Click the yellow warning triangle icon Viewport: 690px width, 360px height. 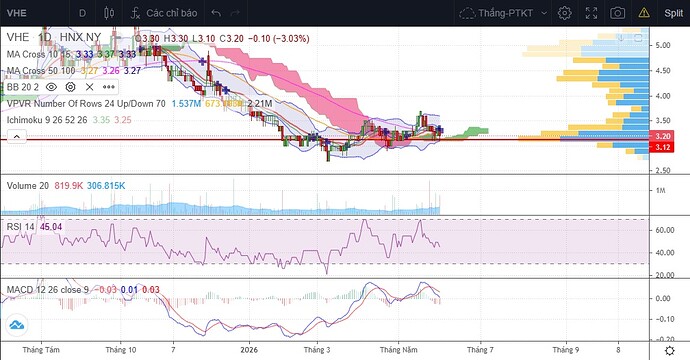(644, 13)
